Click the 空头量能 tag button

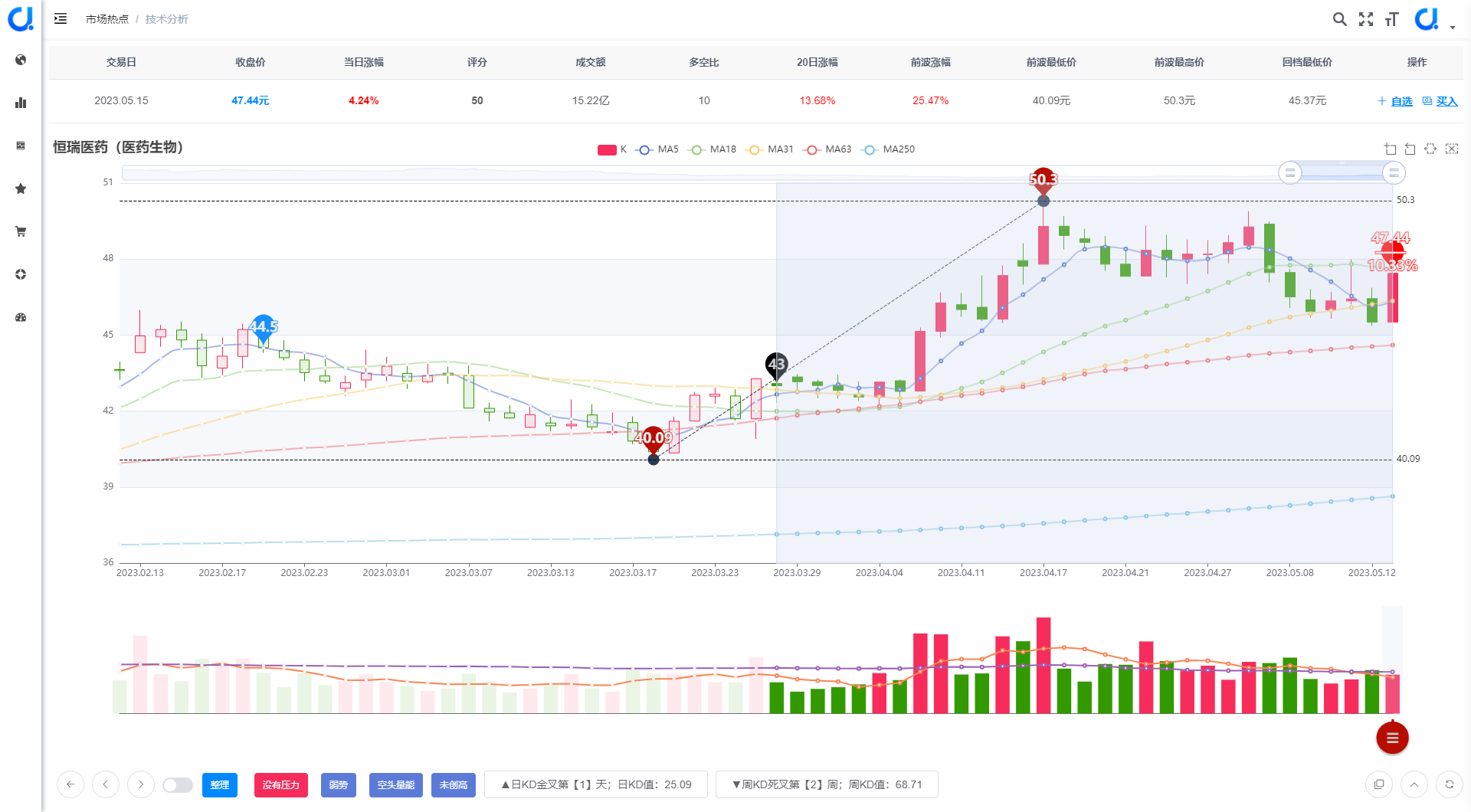tap(396, 785)
